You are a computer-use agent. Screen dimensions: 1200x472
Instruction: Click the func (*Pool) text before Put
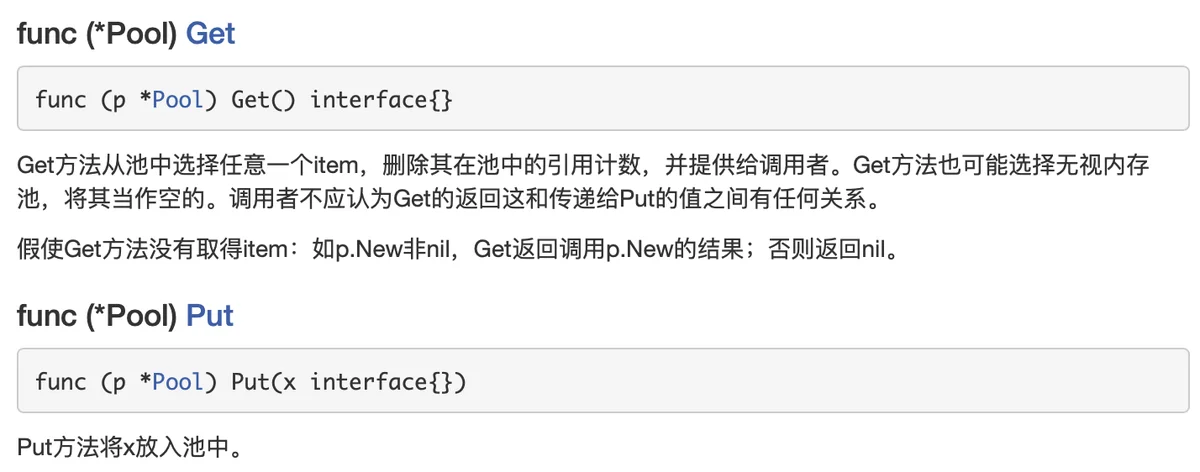tap(98, 315)
